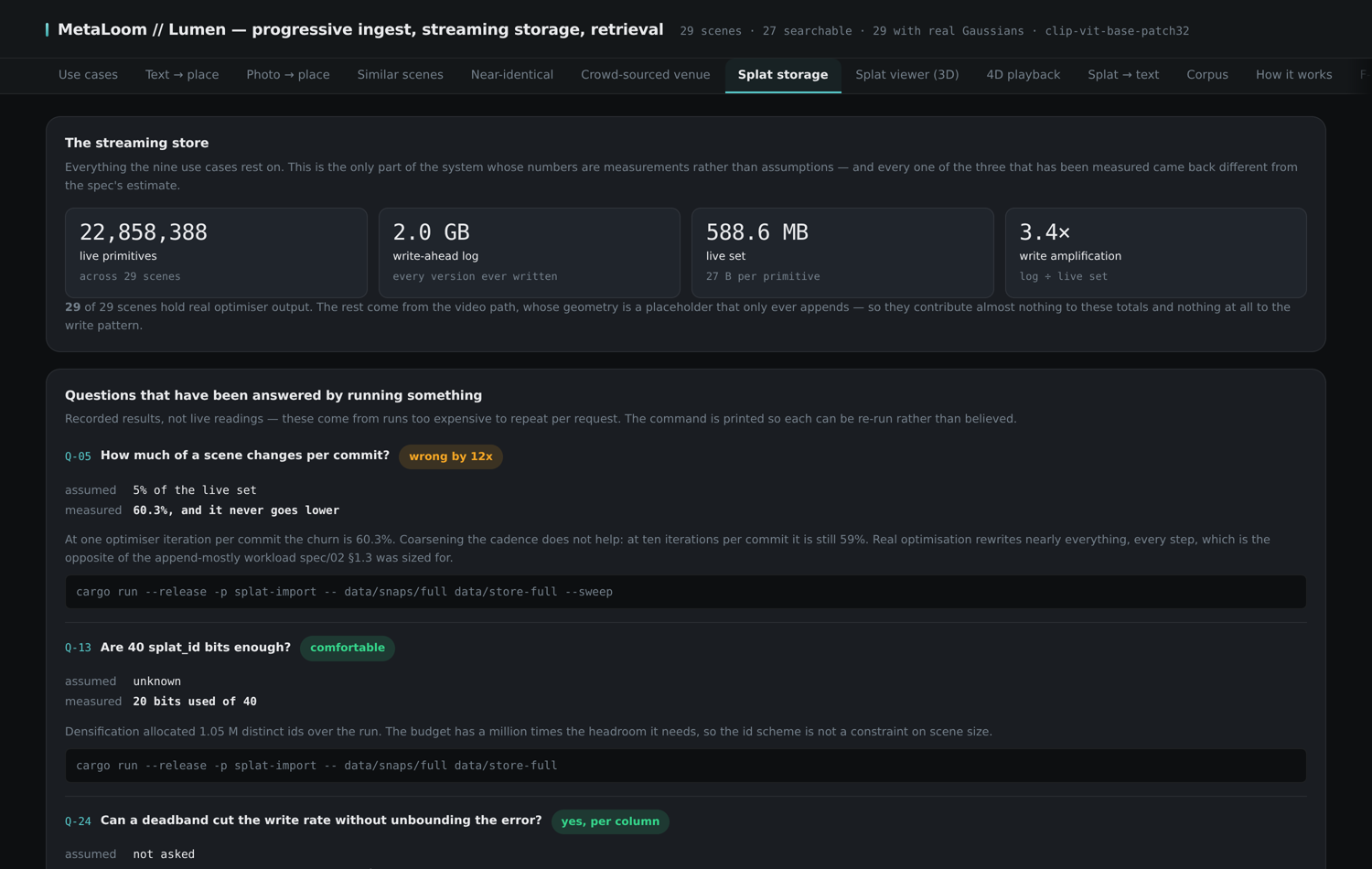Click the 'wrong by 12x' badge
1372x869 pixels.
pyautogui.click(x=451, y=456)
